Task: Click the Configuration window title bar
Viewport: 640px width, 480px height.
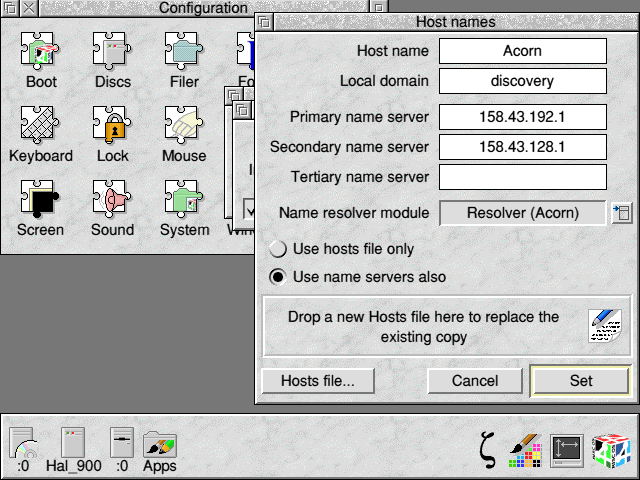Action: pyautogui.click(x=204, y=8)
